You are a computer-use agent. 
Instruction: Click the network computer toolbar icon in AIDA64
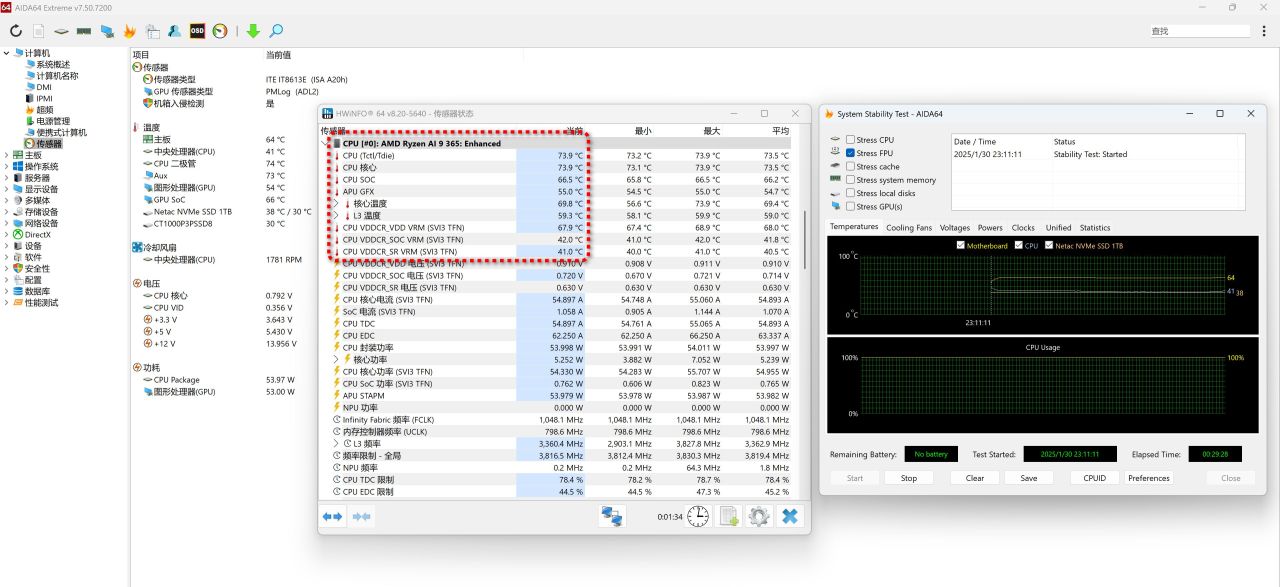point(107,31)
